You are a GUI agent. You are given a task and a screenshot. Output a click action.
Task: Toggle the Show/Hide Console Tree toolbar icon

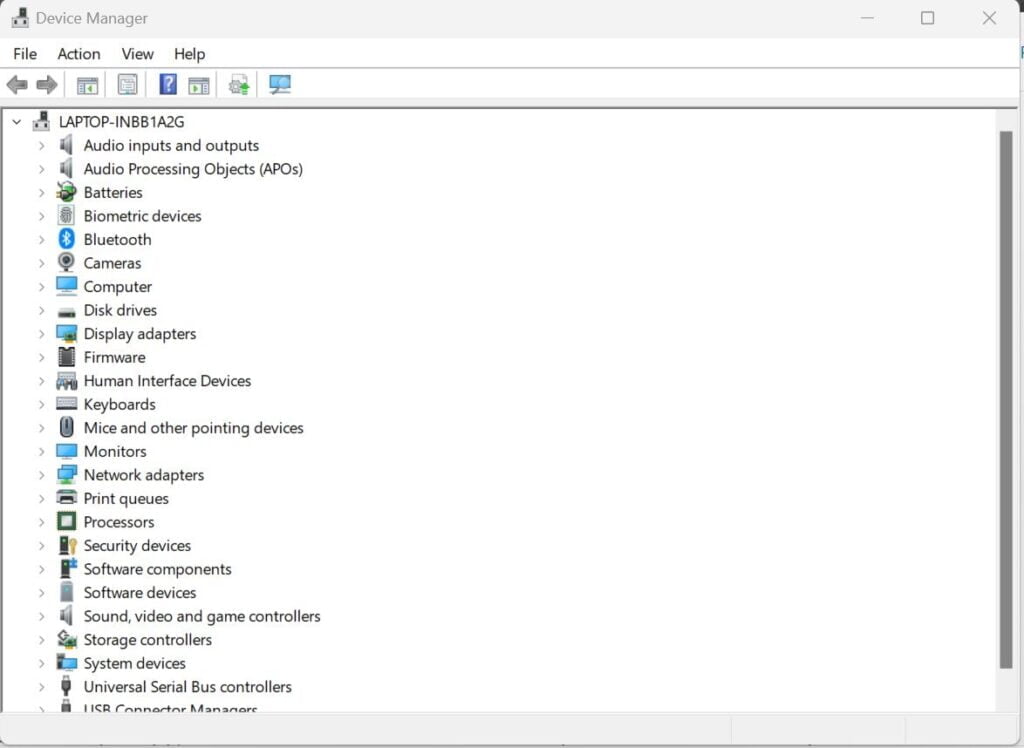pyautogui.click(x=86, y=84)
